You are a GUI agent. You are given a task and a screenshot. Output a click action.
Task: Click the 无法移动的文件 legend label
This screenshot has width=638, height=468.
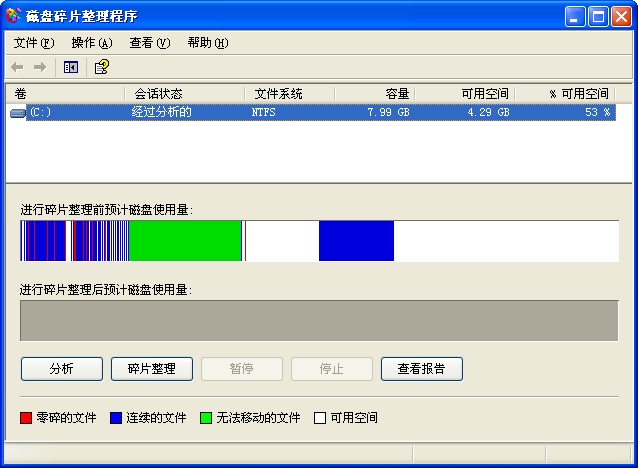click(x=258, y=418)
